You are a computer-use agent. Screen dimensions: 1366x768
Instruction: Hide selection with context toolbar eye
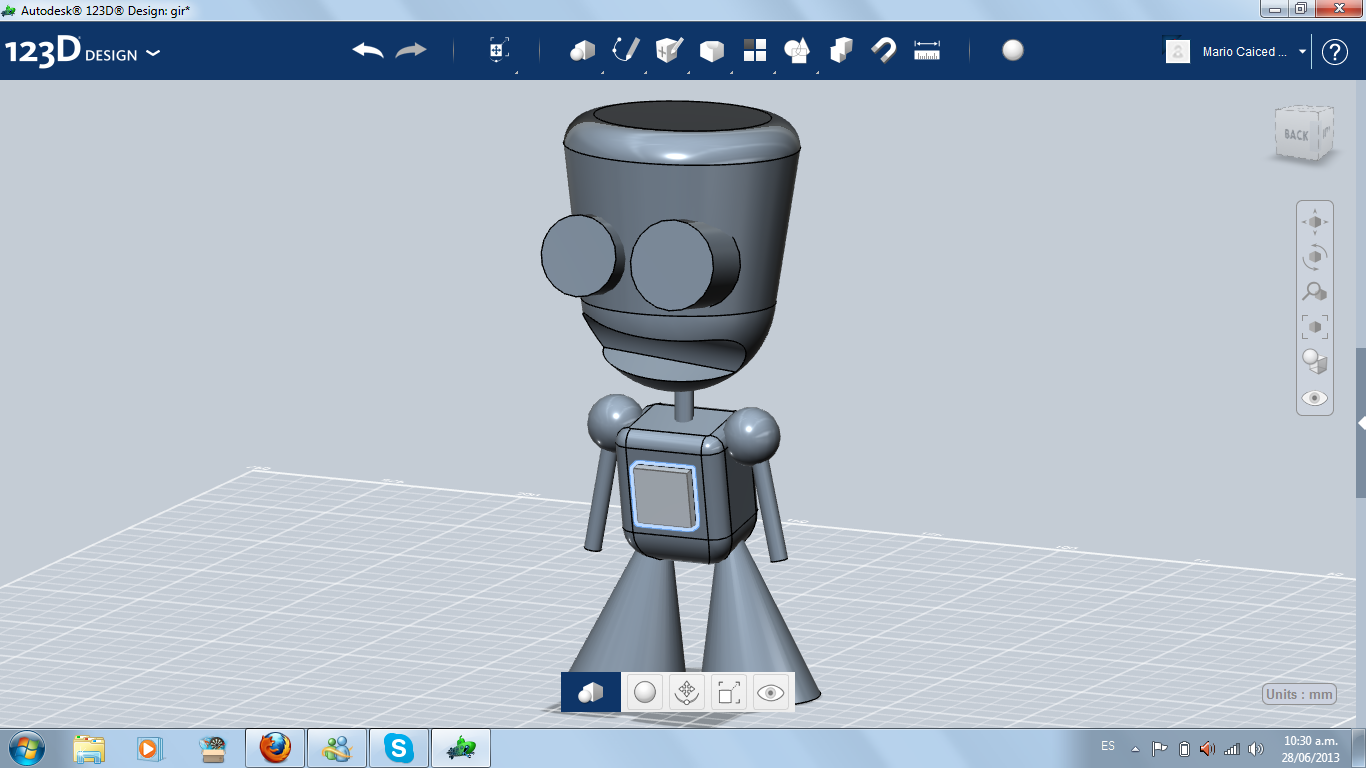click(771, 692)
